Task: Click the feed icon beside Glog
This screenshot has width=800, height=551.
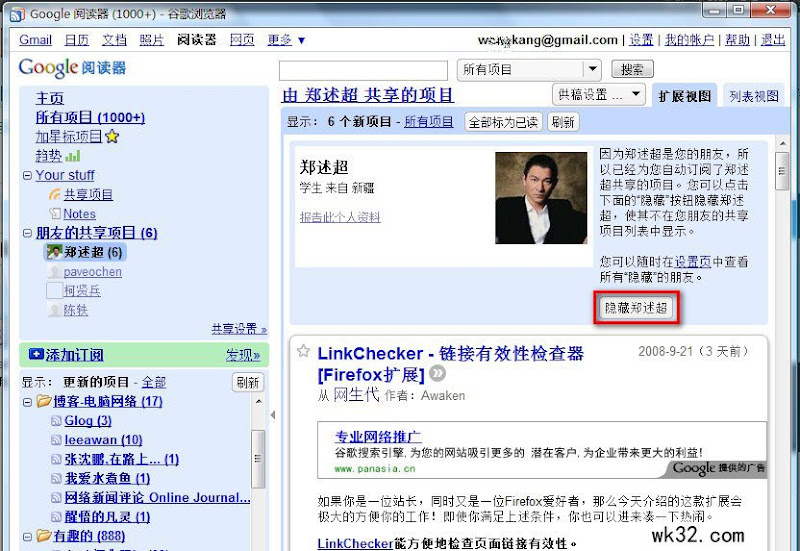Action: click(x=56, y=421)
